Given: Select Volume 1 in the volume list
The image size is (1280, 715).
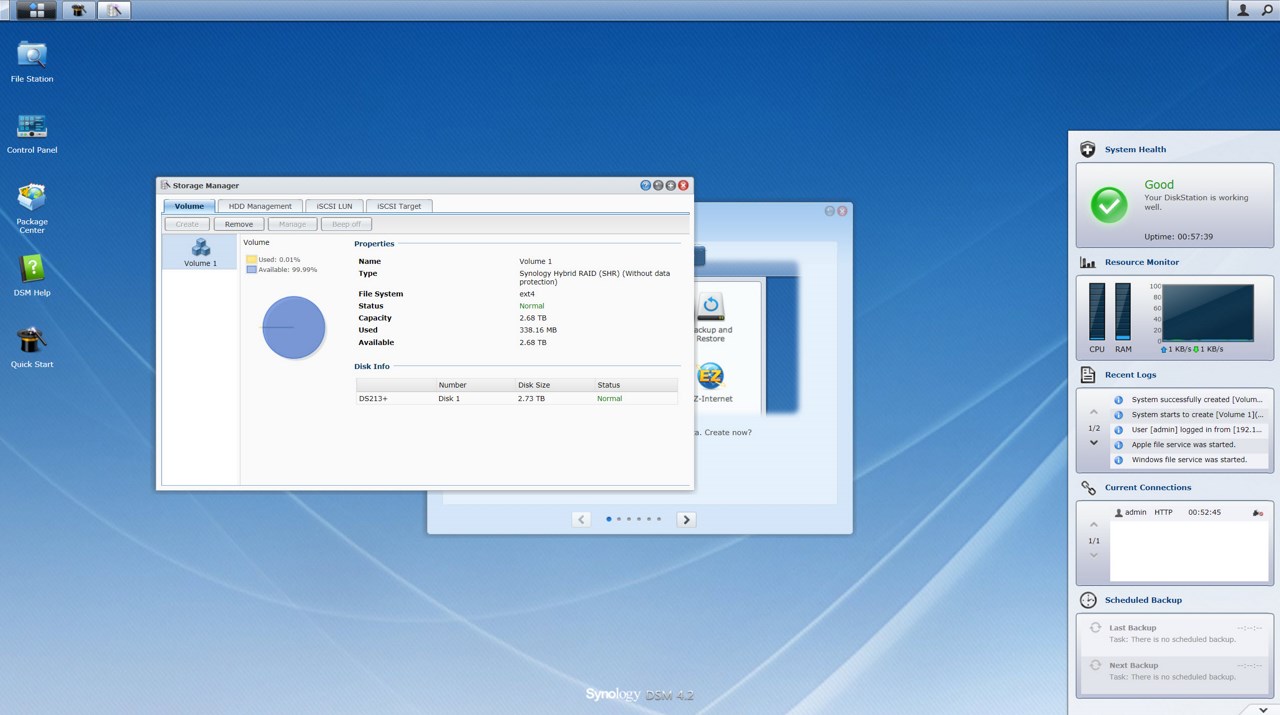Looking at the screenshot, I should point(200,252).
